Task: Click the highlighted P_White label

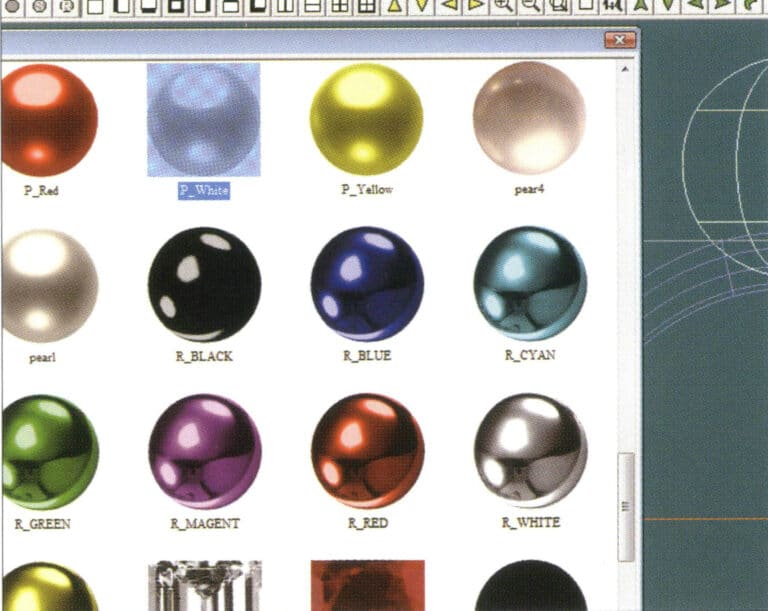Action: (204, 191)
